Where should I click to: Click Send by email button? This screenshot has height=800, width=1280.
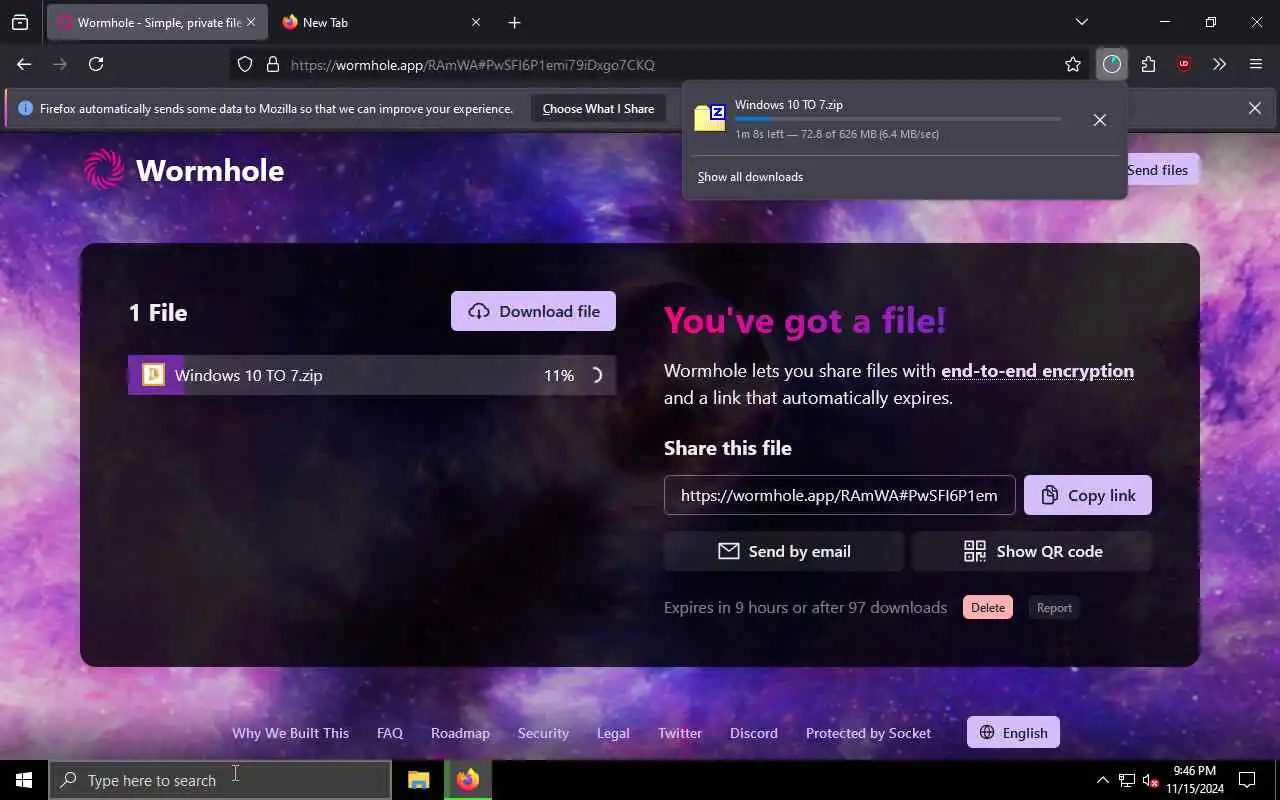pos(784,551)
